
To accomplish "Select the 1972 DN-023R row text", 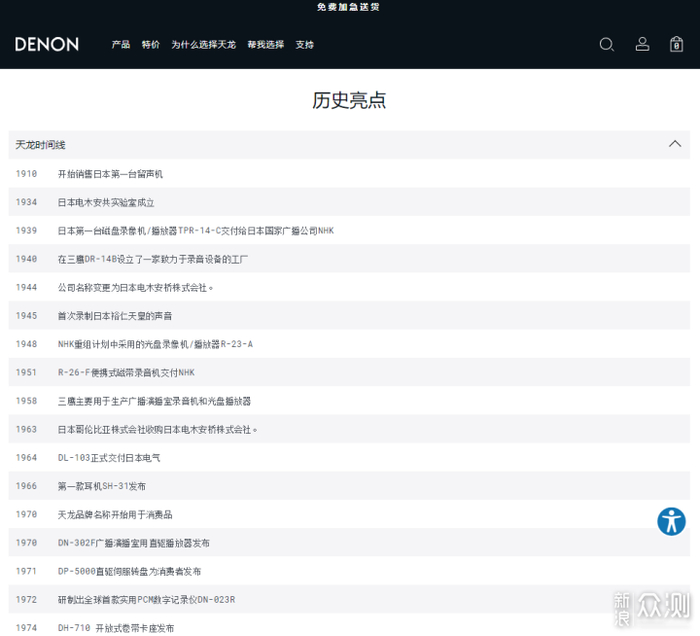I will pyautogui.click(x=146, y=599).
